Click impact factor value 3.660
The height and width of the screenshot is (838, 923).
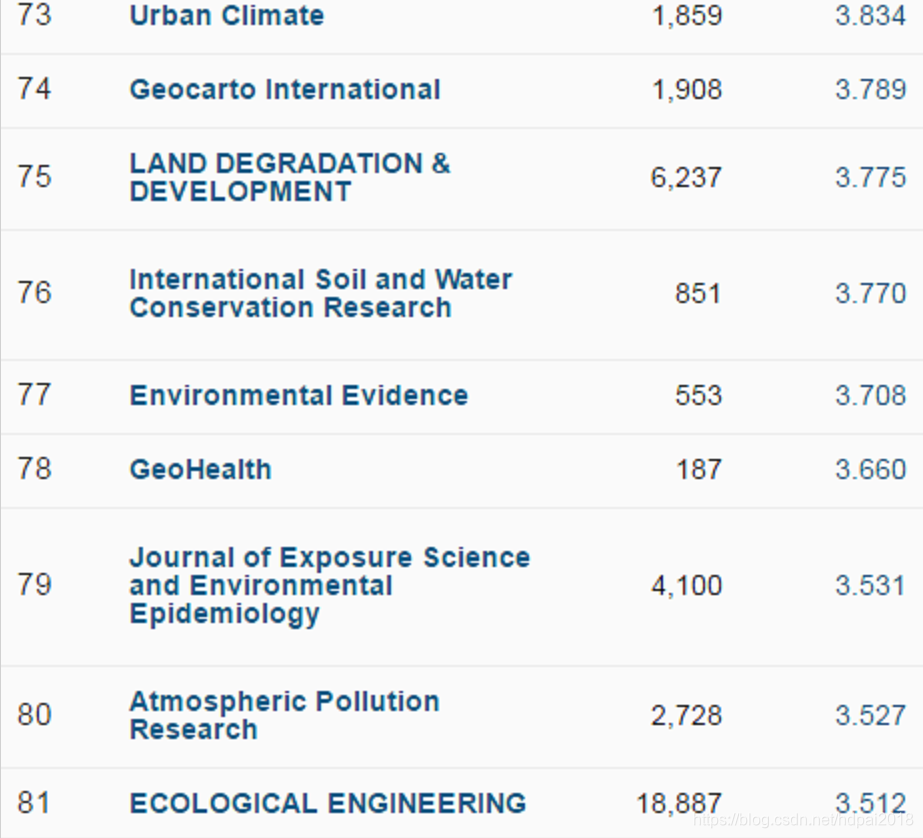point(871,470)
